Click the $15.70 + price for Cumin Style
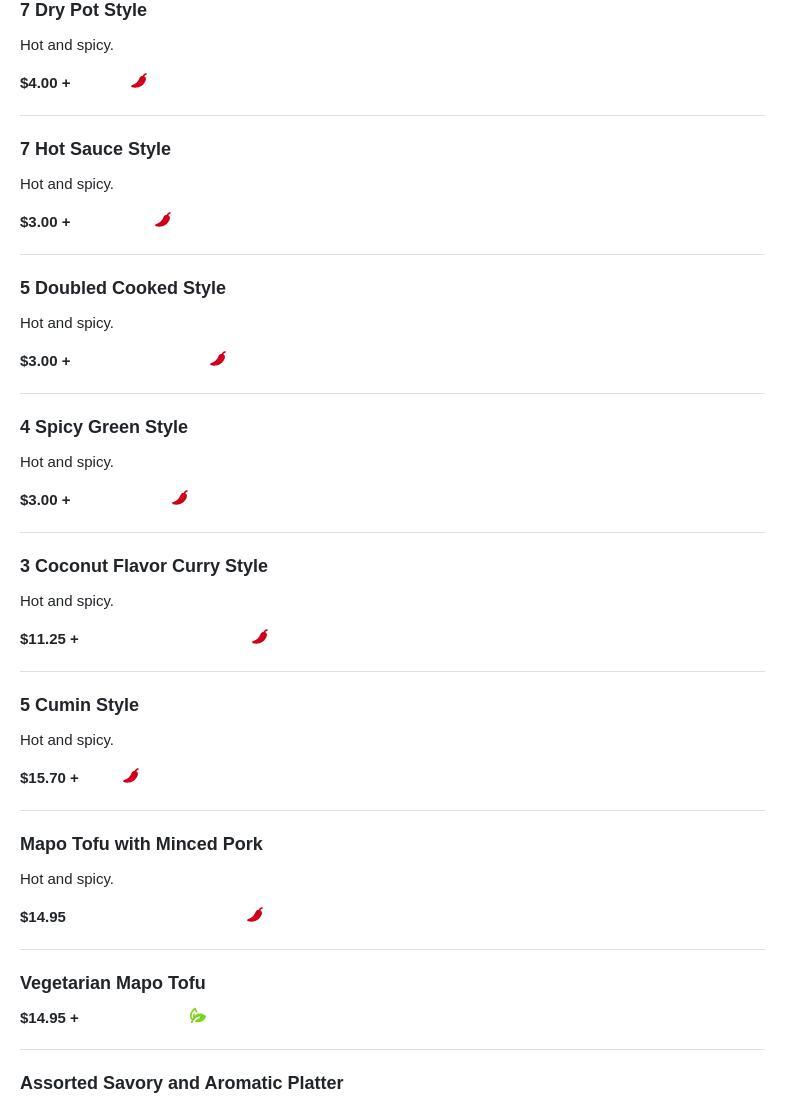This screenshot has height=1104, width=785. point(49,778)
